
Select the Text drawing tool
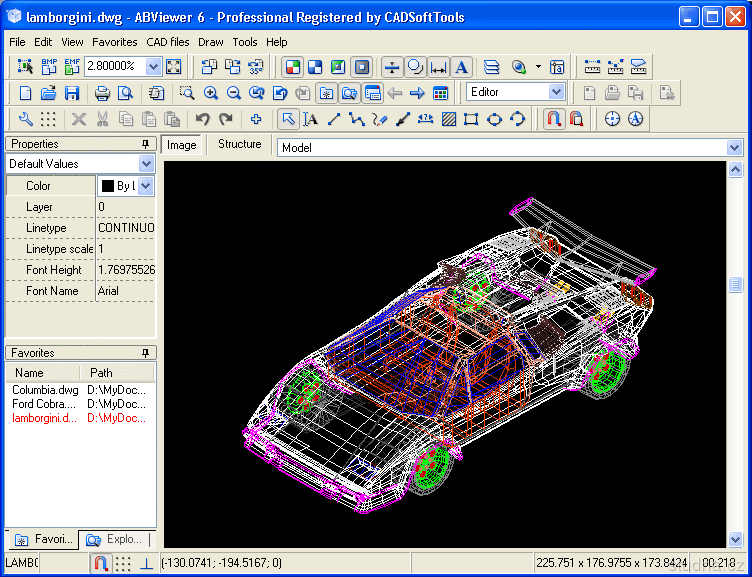pos(311,119)
